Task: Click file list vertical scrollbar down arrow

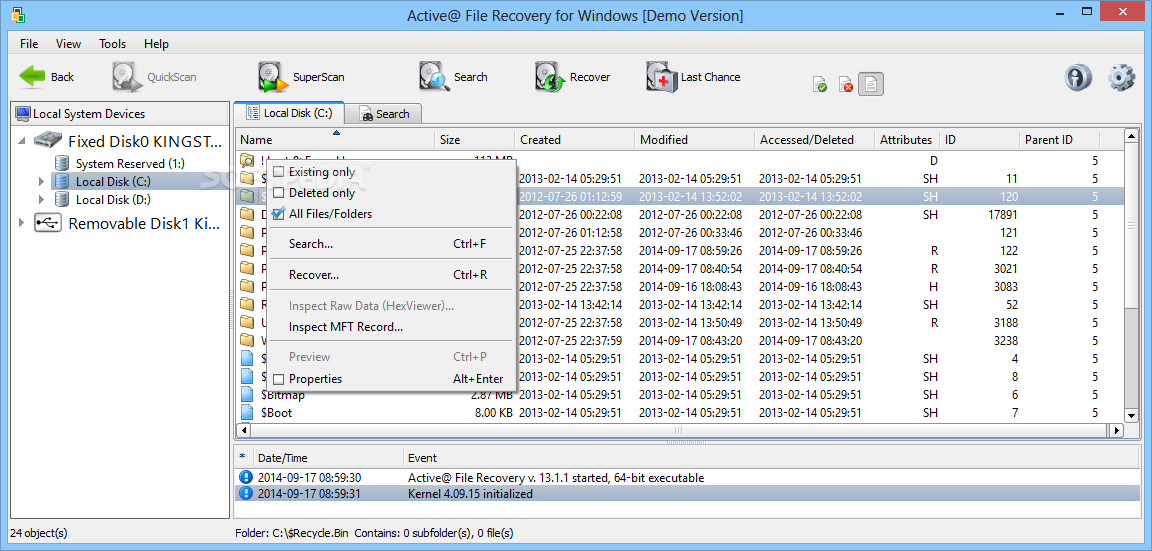Action: pos(1130,417)
